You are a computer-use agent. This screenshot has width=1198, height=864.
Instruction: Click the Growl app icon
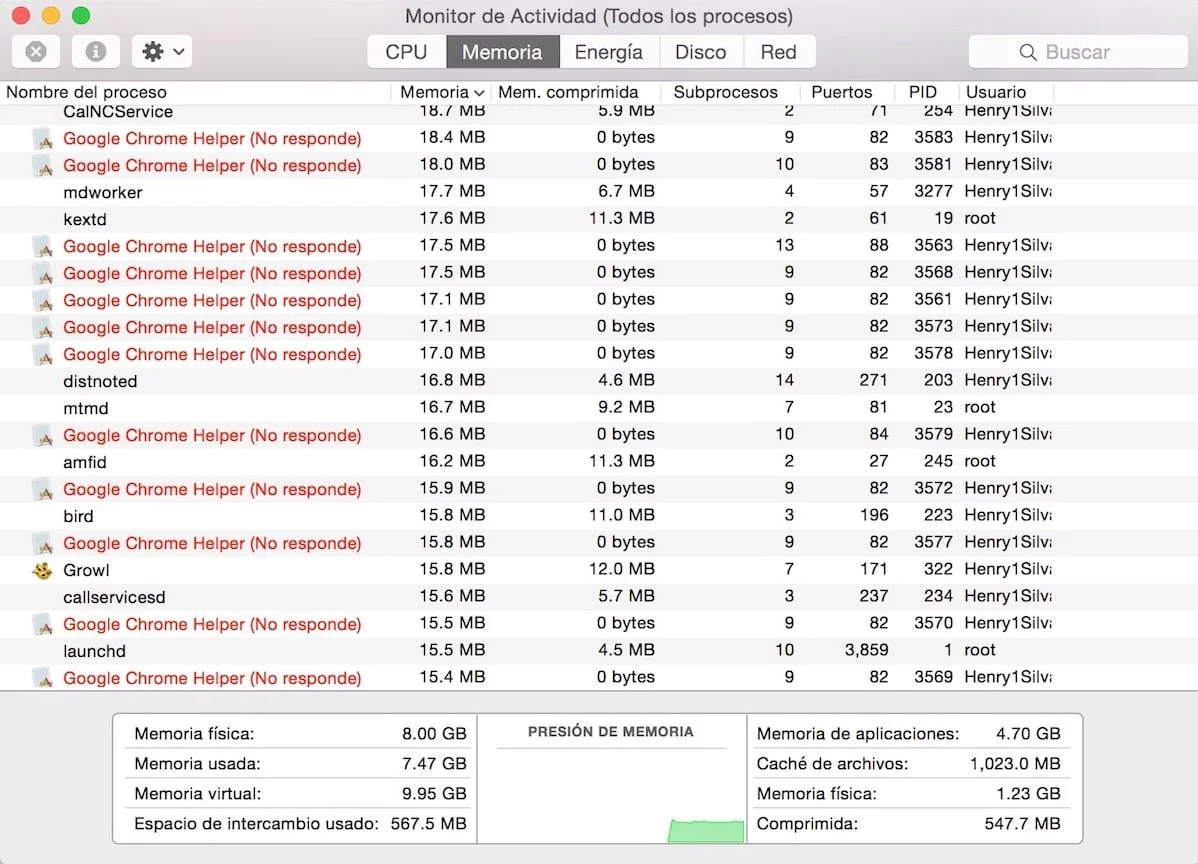[x=43, y=570]
